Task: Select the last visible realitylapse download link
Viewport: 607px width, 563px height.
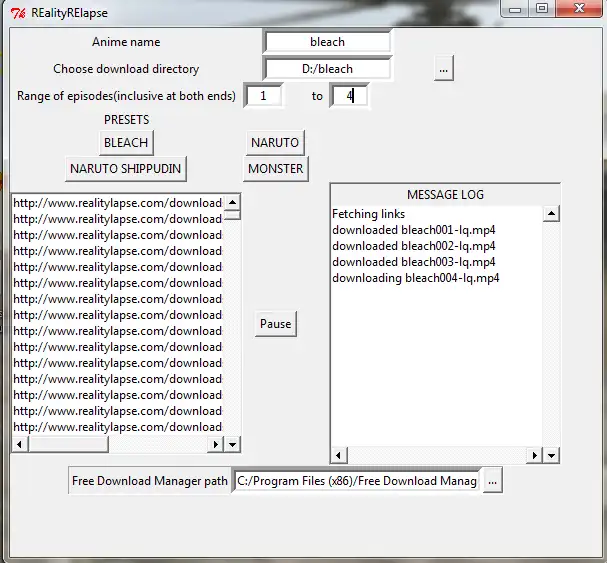Action: coord(117,427)
